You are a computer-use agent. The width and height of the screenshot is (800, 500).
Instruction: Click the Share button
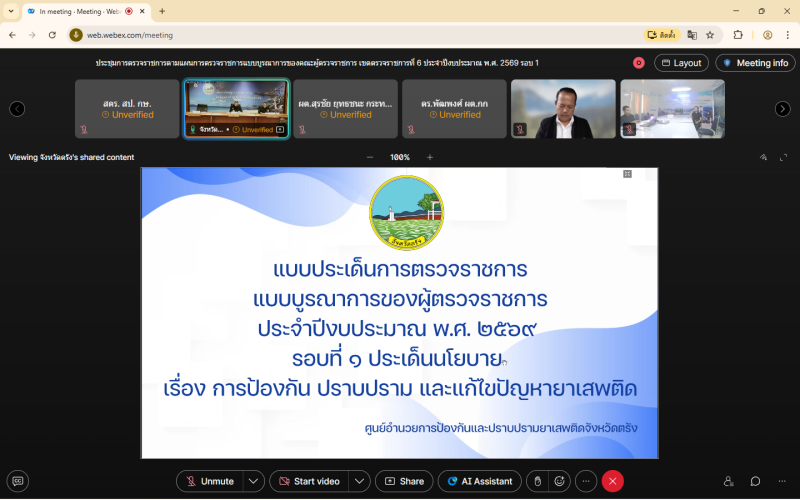point(404,481)
